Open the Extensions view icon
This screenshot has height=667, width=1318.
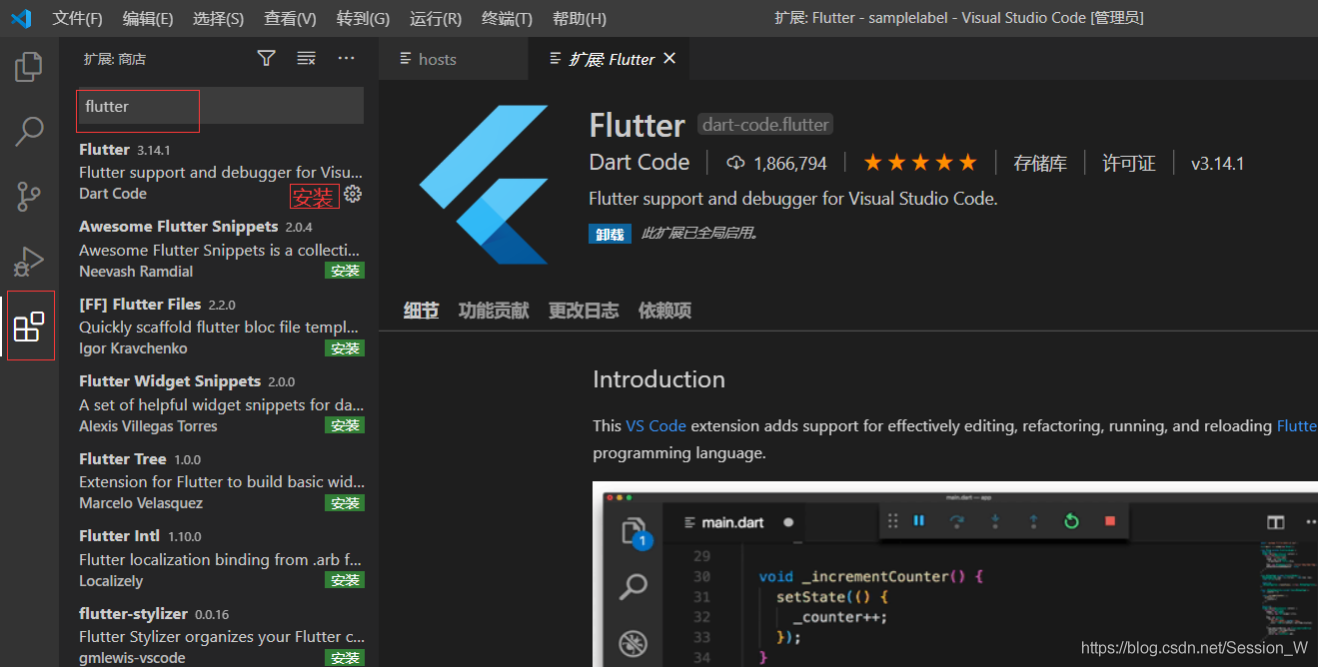coord(29,326)
